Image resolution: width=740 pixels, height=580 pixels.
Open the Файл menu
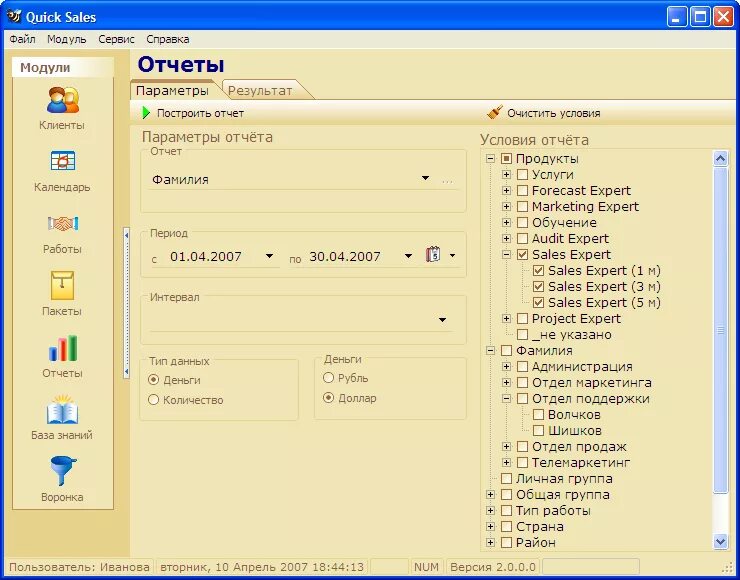22,39
